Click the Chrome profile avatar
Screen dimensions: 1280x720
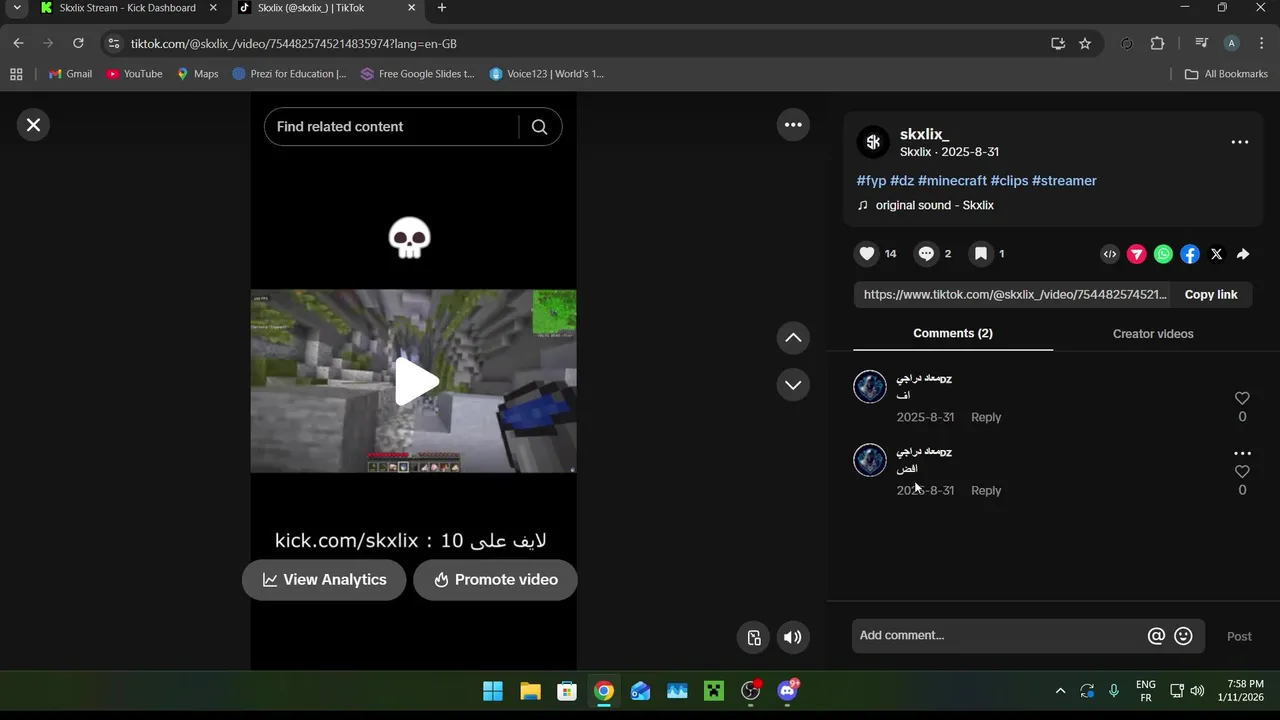[1232, 44]
